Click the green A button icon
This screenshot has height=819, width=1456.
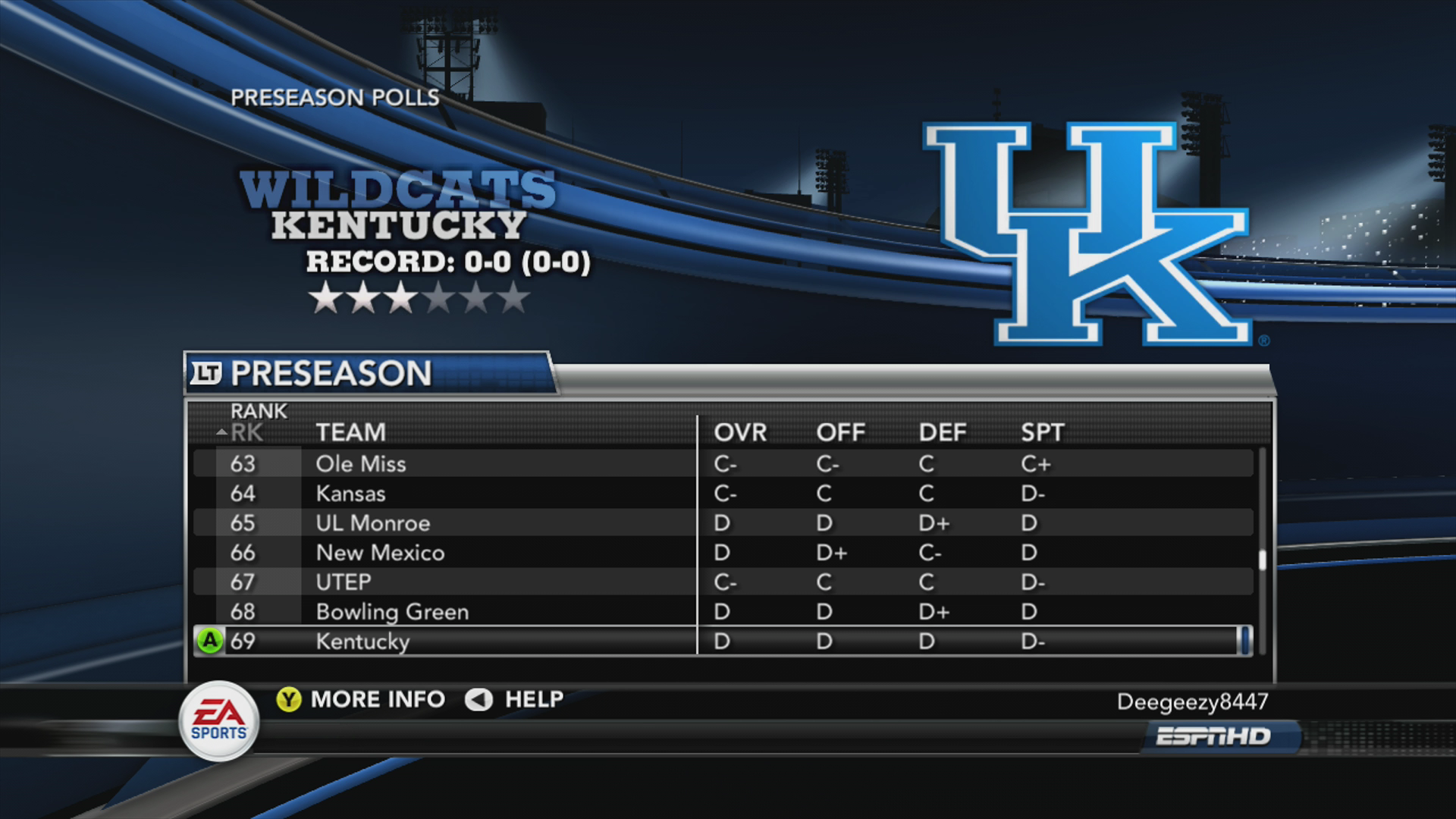pos(209,641)
